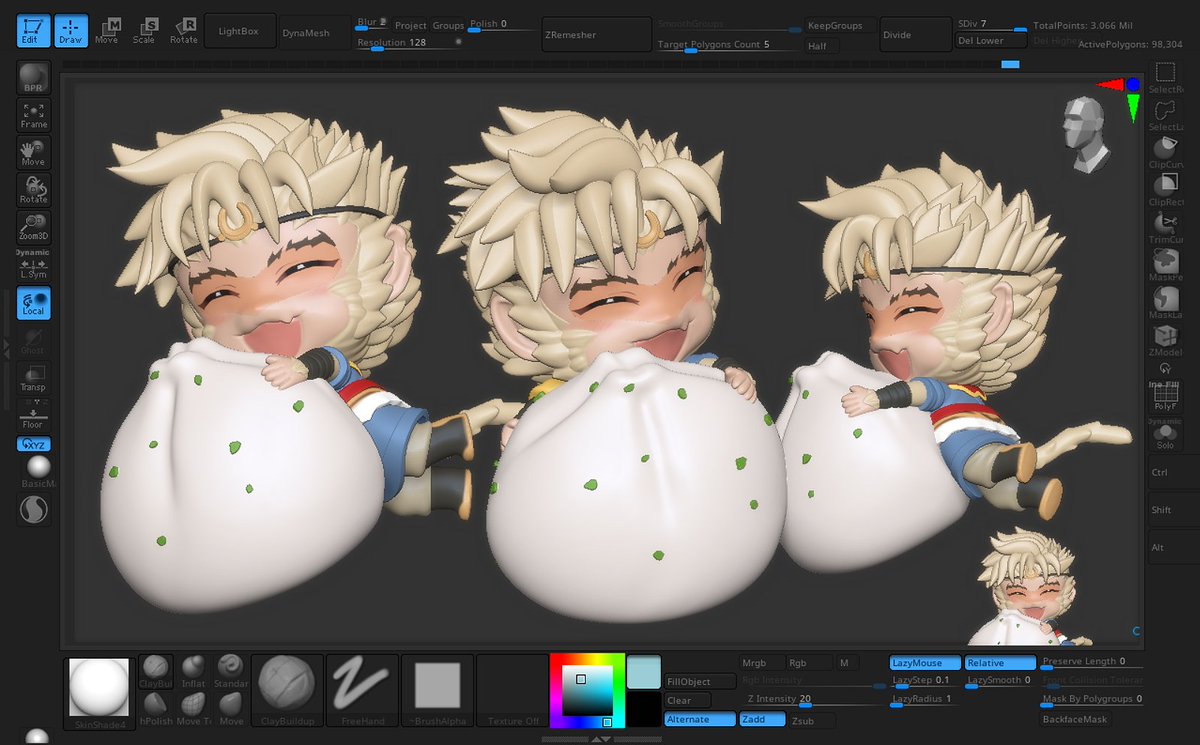Choose the Move view navigation icon in left shelf
Screen dimensions: 1200x745
pyautogui.click(x=34, y=152)
